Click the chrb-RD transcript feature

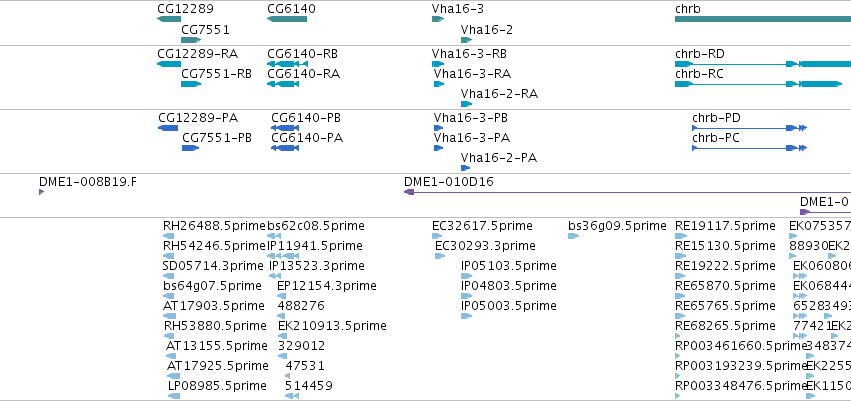pyautogui.click(x=763, y=64)
